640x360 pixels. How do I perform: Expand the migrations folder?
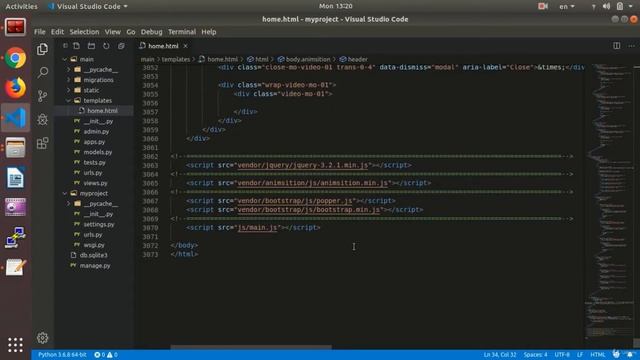coord(69,80)
